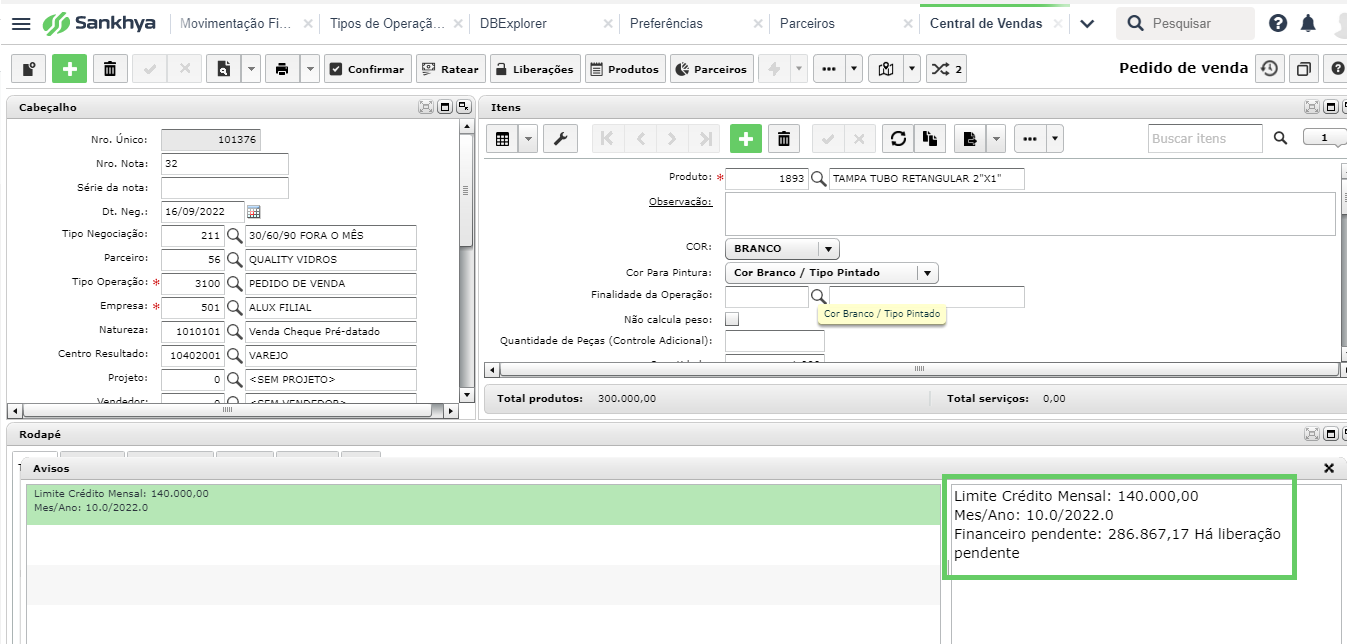Close the Avisos panel
The image size is (1347, 644).
click(x=1329, y=468)
